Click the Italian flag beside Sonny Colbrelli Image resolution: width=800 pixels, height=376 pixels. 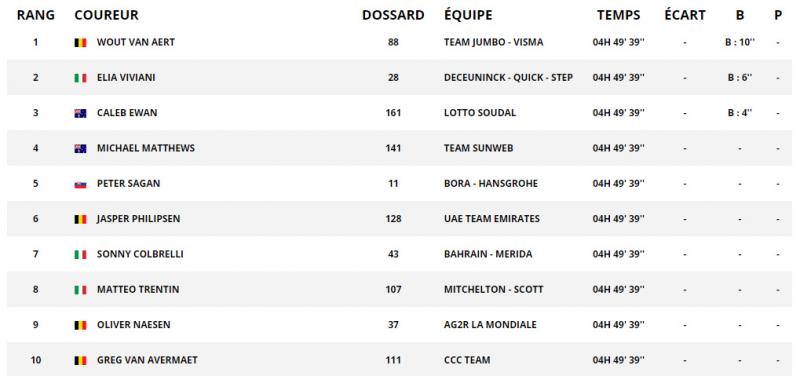tap(80, 255)
